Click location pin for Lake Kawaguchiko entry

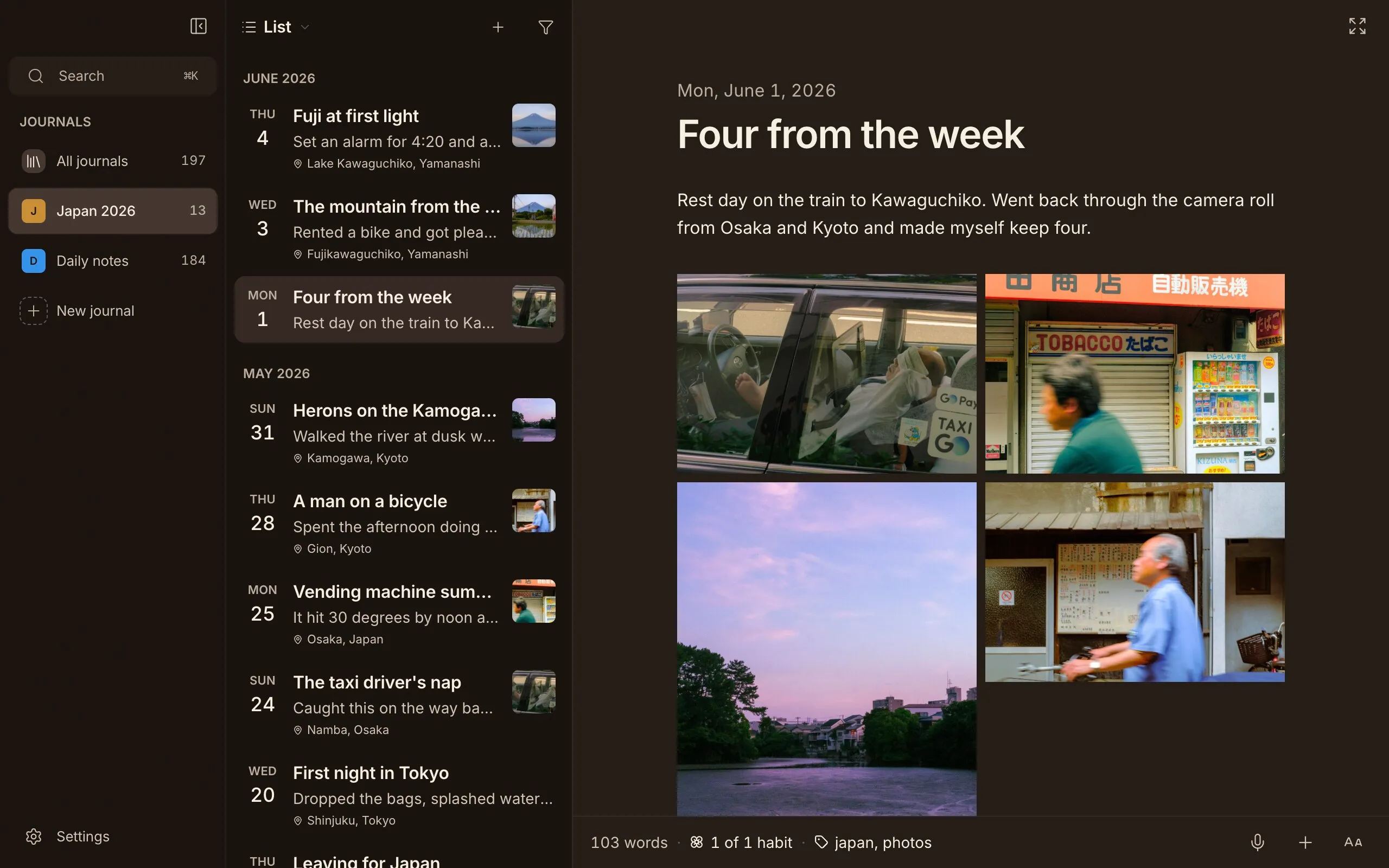click(298, 164)
